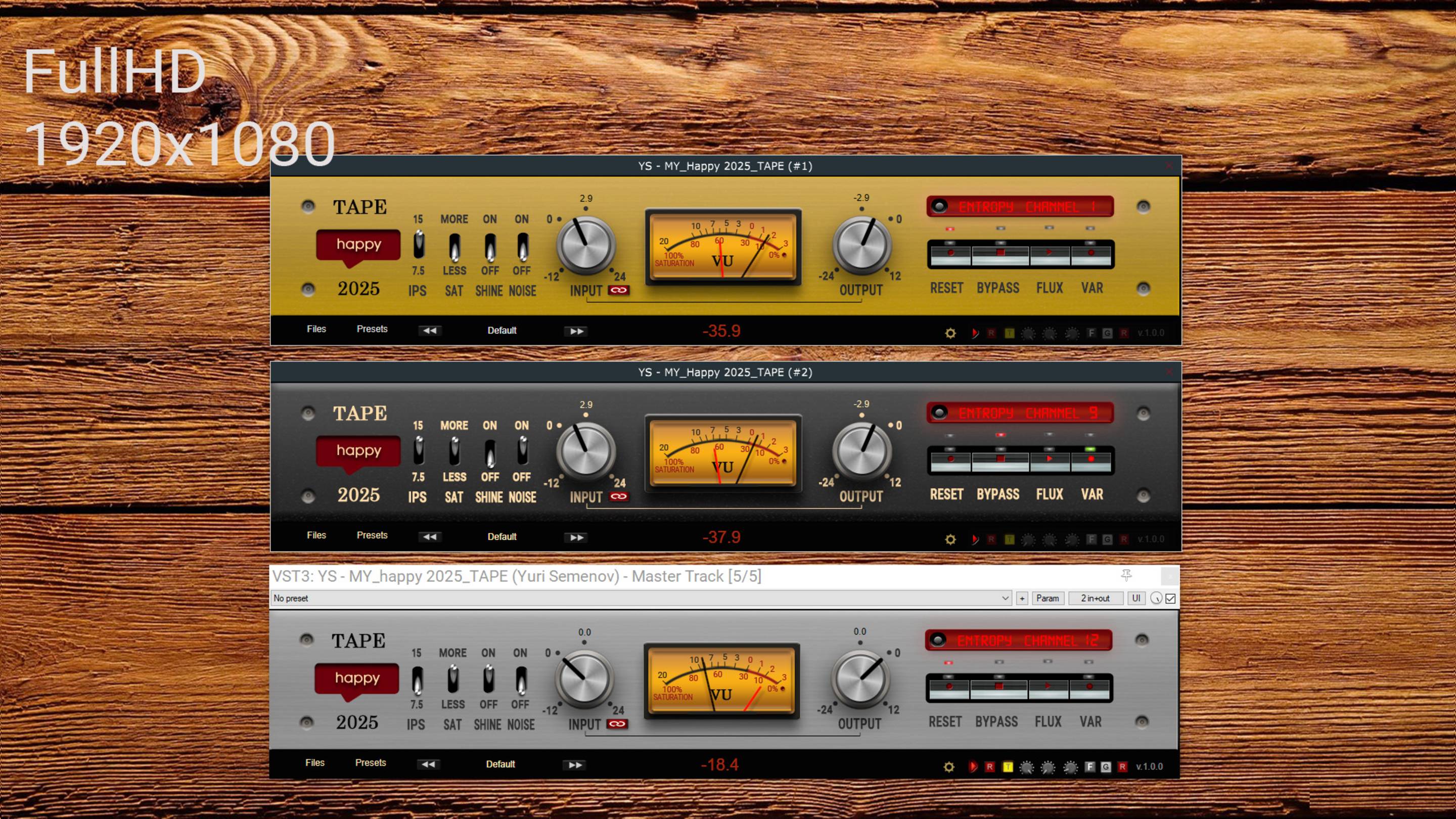Click the input link chain icon on gold plugin

pyautogui.click(x=619, y=291)
